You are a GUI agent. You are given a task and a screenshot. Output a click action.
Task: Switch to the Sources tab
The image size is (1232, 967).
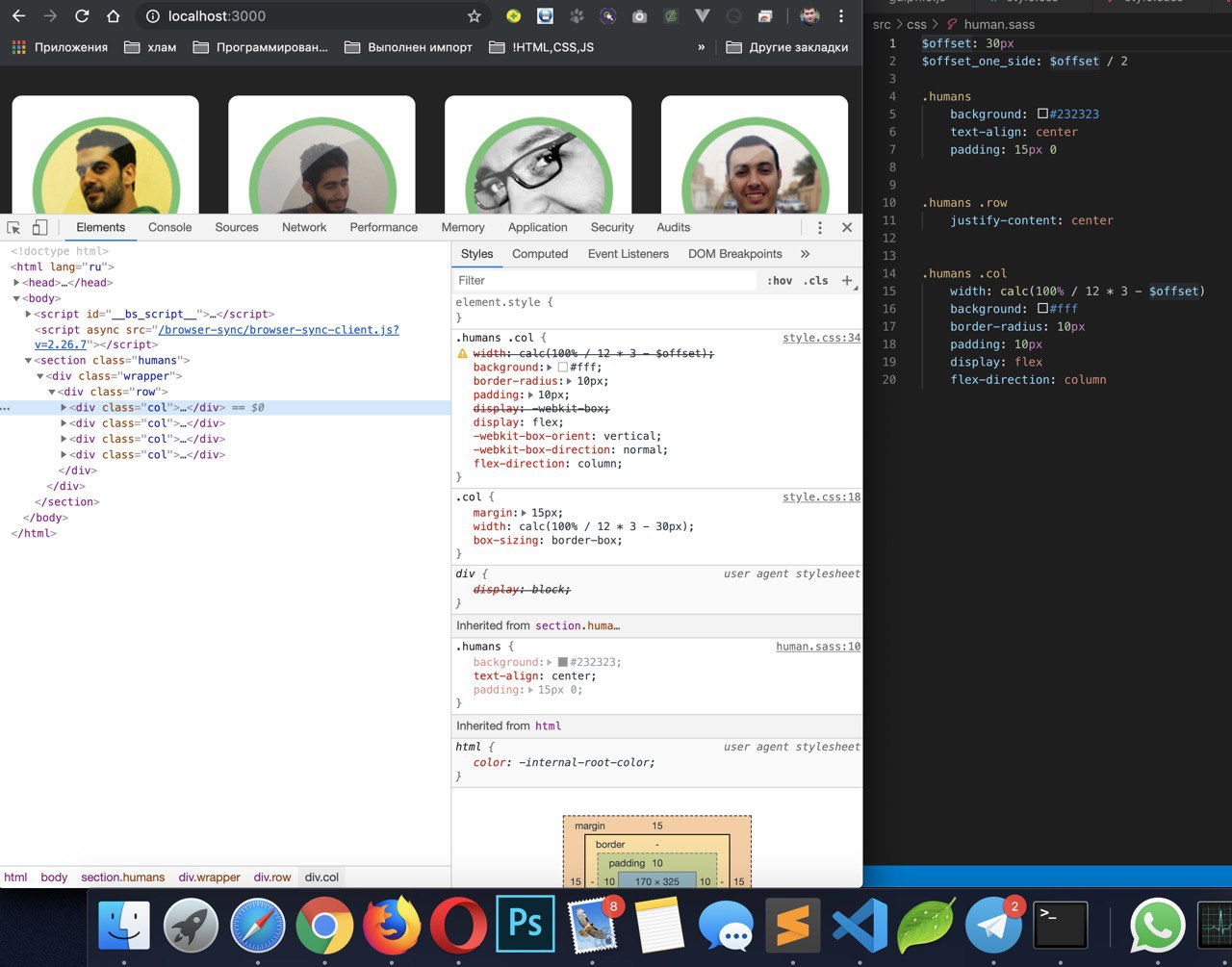coord(237,228)
